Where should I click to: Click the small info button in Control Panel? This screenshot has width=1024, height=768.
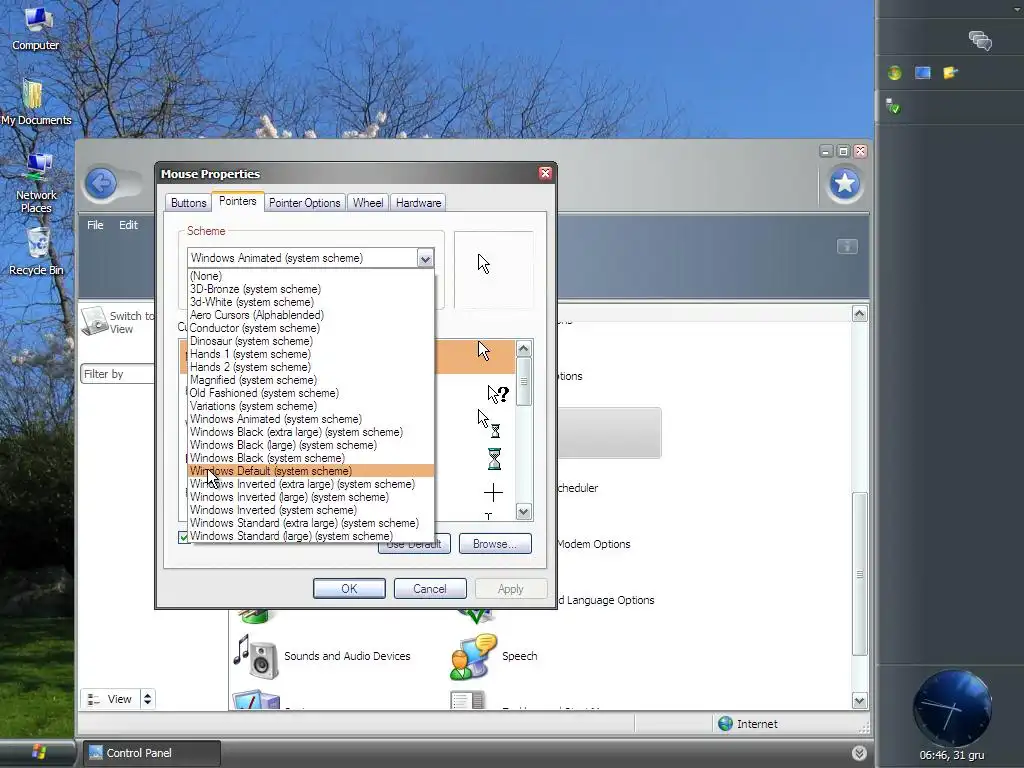[847, 246]
